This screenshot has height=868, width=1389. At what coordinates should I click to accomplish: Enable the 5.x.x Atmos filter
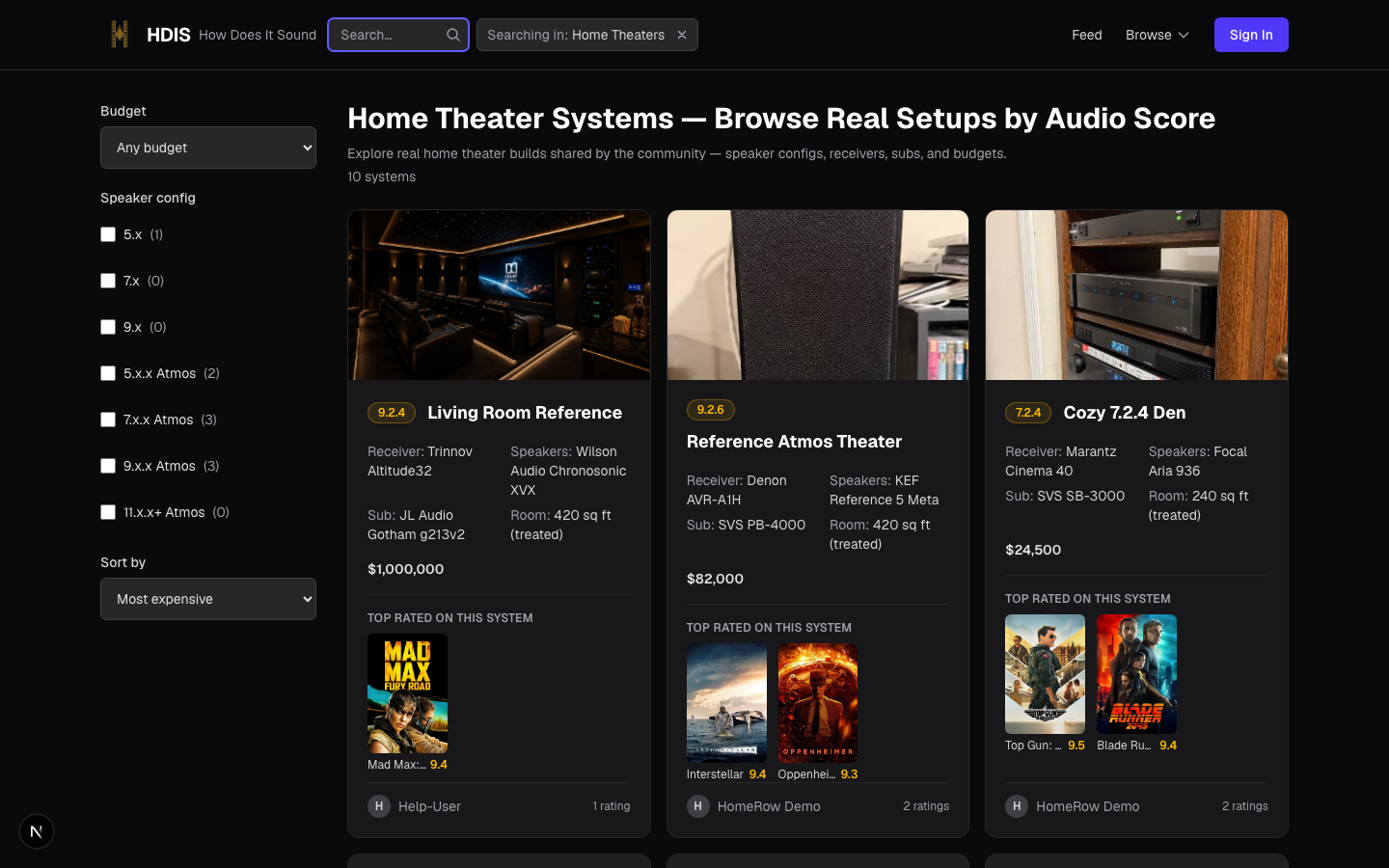coord(108,373)
